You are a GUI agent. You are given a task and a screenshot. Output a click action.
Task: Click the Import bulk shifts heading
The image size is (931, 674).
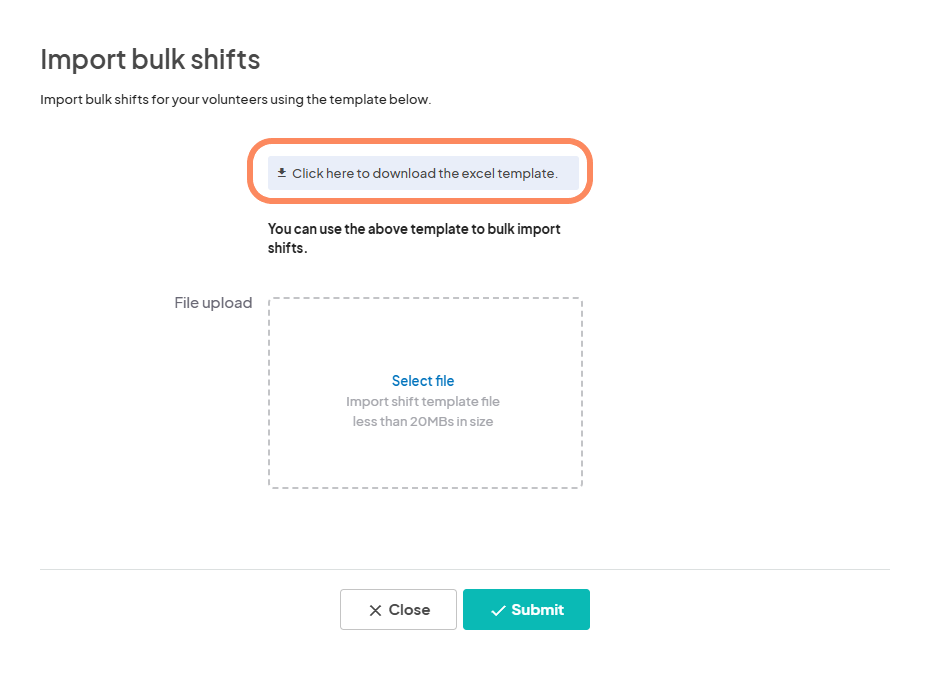click(x=150, y=59)
